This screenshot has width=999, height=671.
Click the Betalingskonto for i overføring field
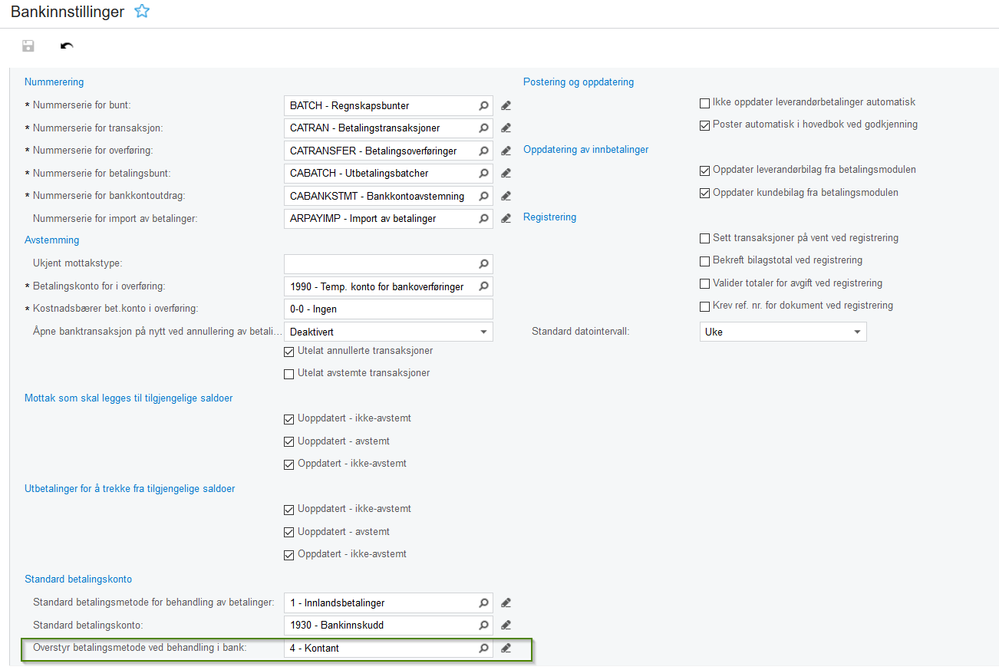(x=378, y=287)
